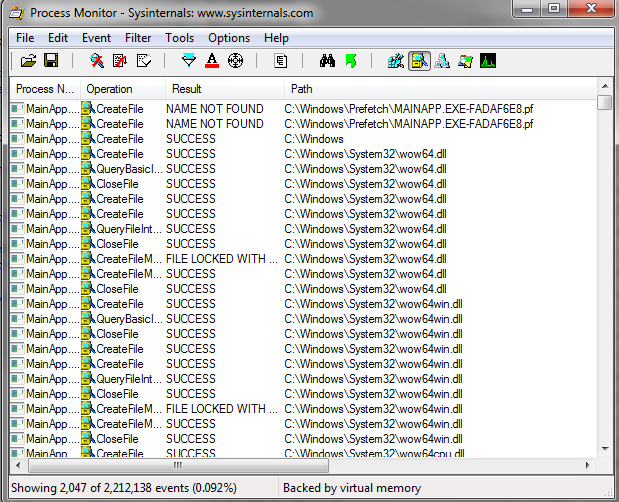This screenshot has height=502, width=619.
Task: Minimize the Process Monitor window
Action: click(x=527, y=8)
